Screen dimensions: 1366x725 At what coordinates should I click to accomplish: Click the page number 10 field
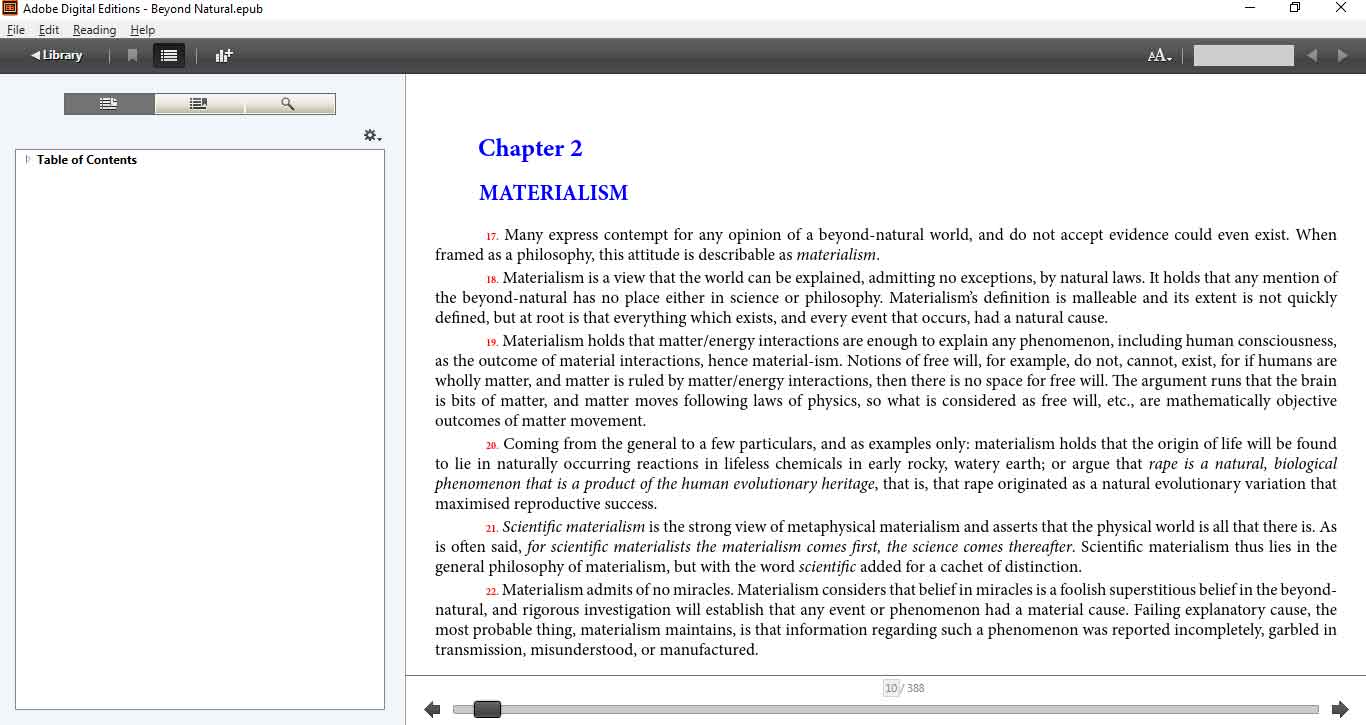891,688
